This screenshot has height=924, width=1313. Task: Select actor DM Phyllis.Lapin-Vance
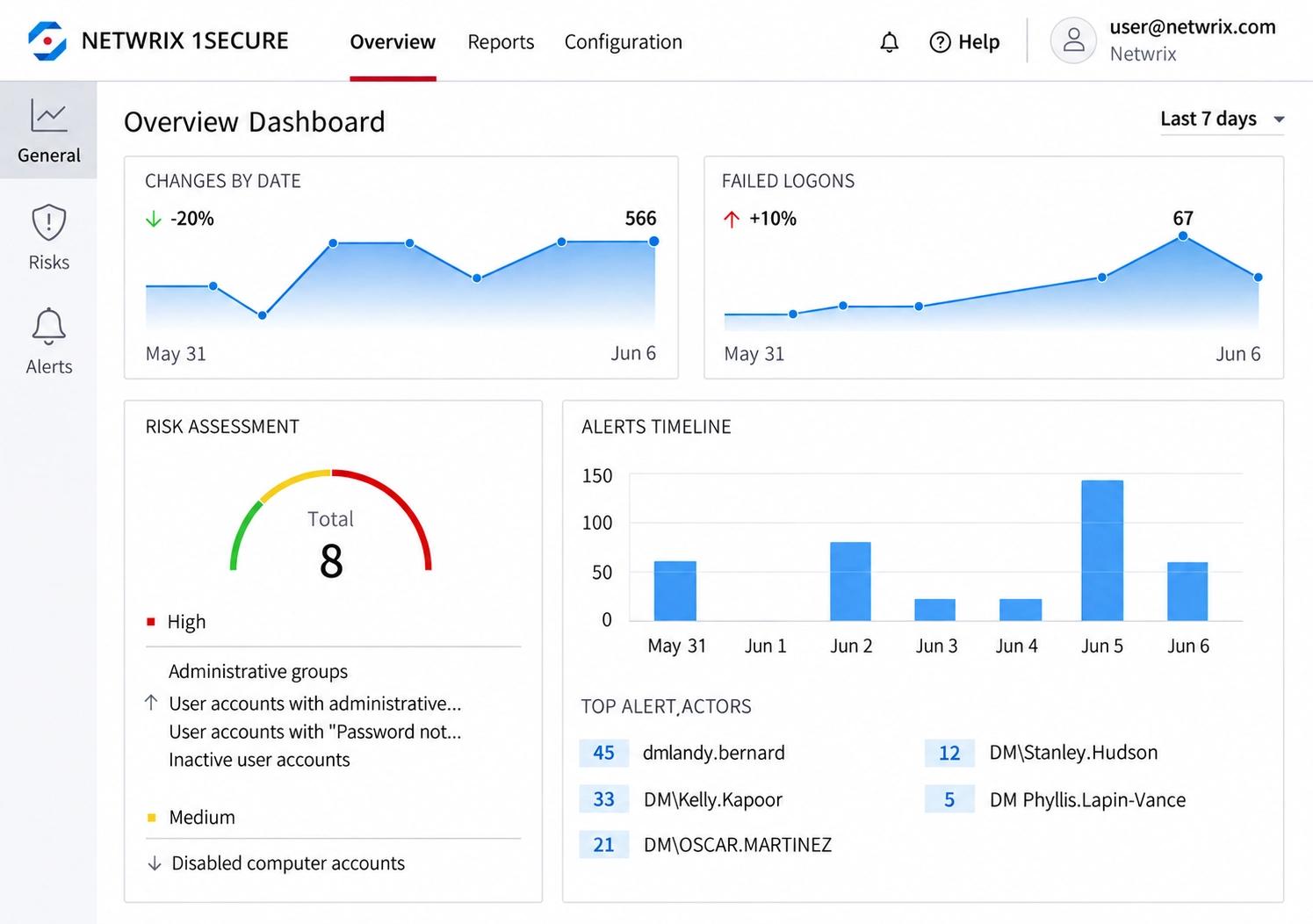(x=1087, y=800)
